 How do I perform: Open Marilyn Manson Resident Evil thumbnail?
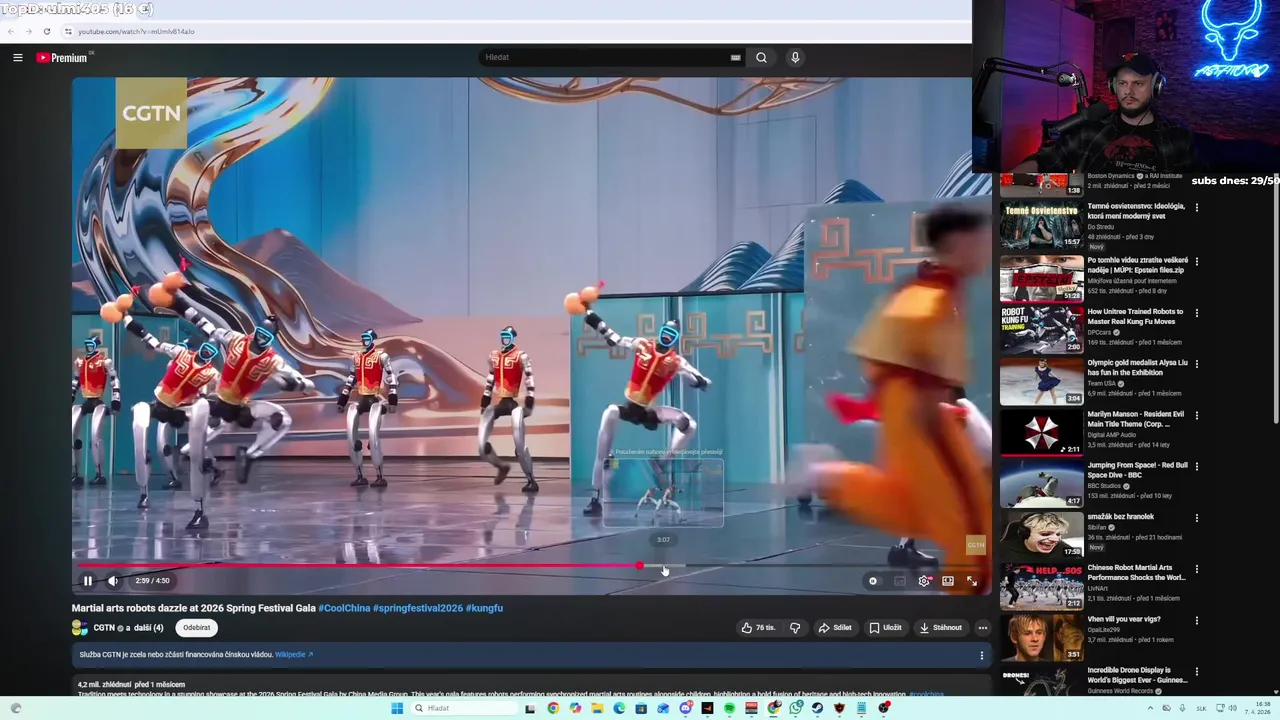[1042, 432]
